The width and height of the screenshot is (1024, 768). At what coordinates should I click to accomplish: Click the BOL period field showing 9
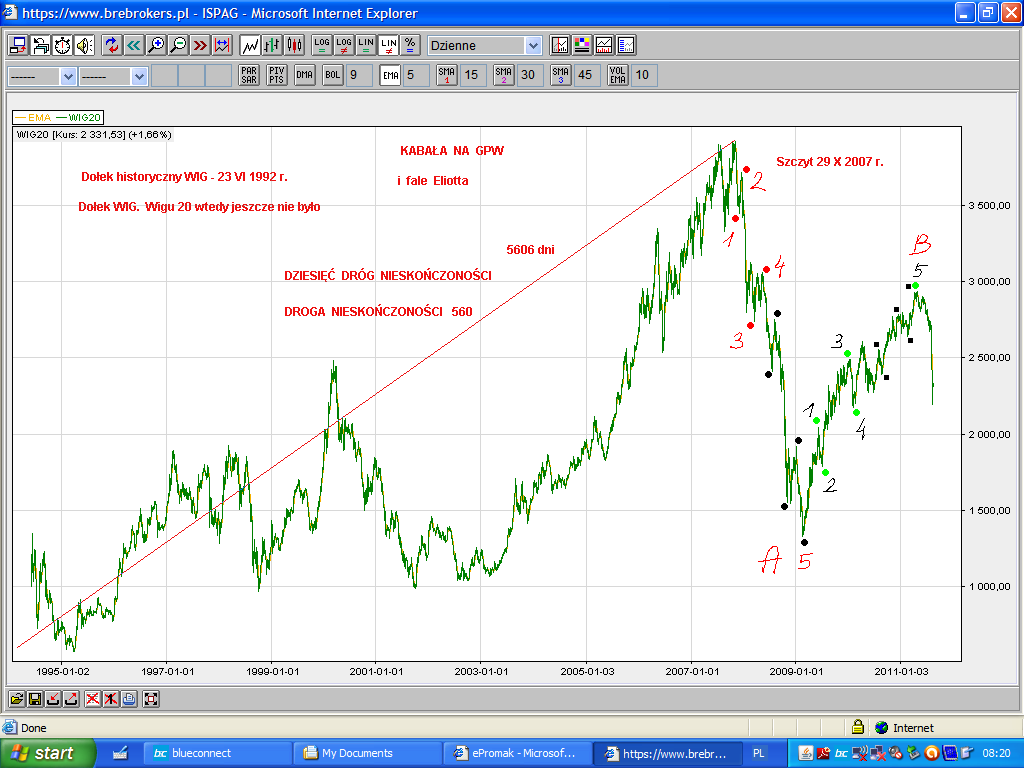point(359,75)
